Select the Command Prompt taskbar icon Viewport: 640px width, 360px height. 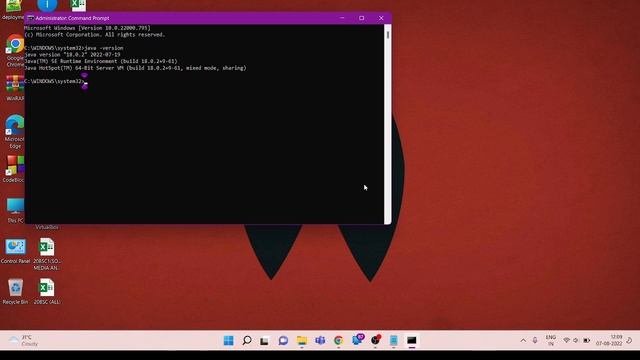411,340
